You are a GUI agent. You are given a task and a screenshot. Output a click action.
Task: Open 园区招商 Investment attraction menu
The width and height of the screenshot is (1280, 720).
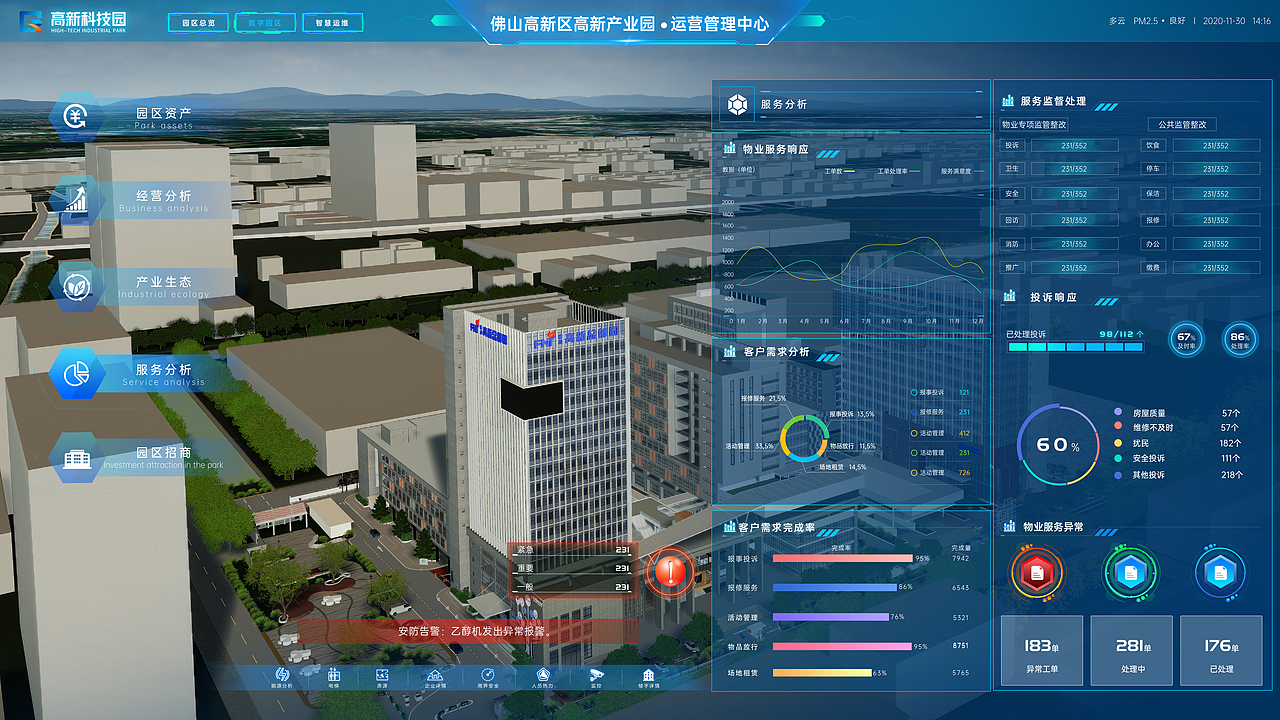tap(150, 459)
